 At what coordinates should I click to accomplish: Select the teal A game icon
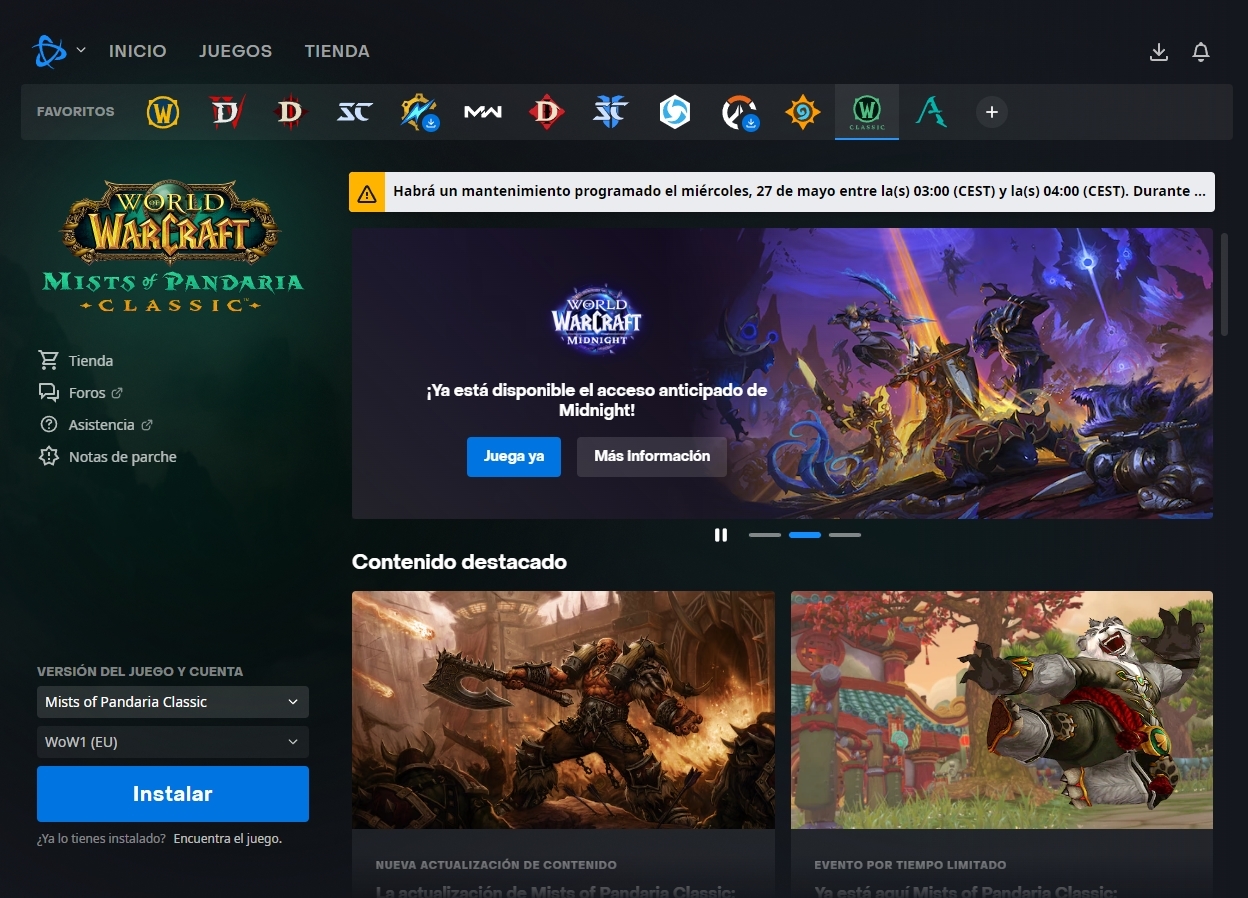click(x=931, y=112)
